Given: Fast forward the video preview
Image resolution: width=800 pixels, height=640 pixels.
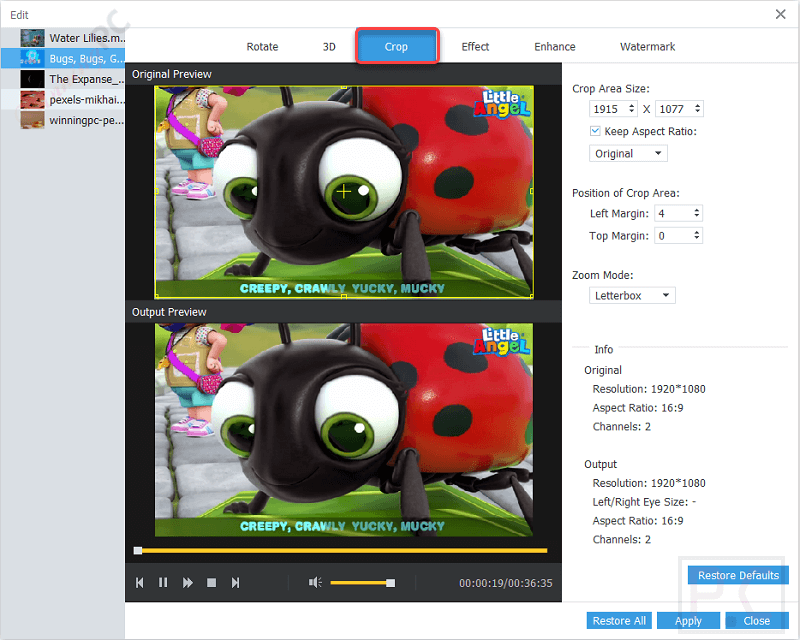Looking at the screenshot, I should tap(188, 582).
